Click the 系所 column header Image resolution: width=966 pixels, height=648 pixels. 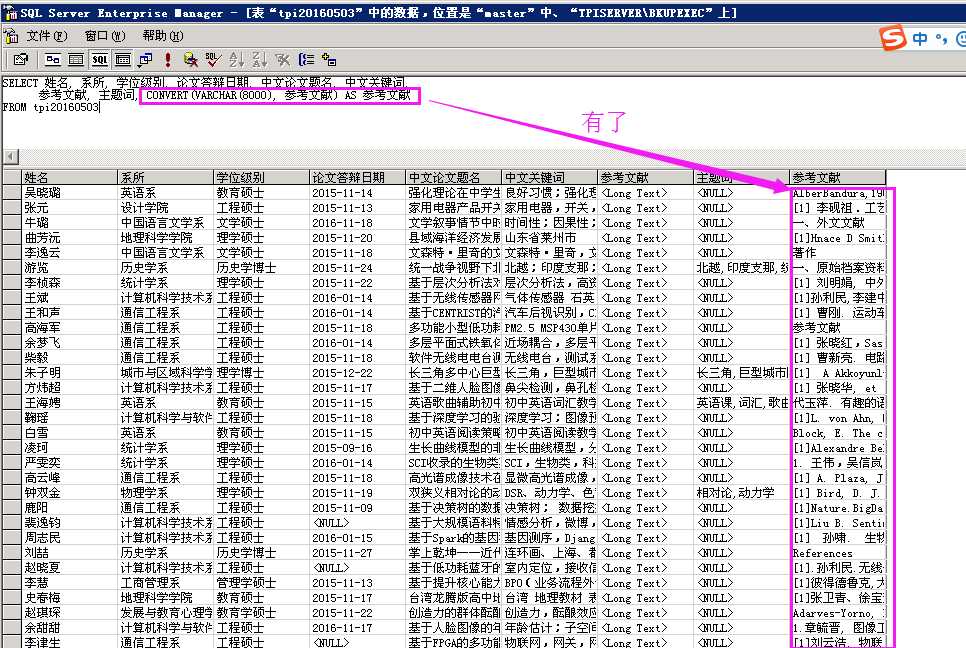(x=165, y=177)
